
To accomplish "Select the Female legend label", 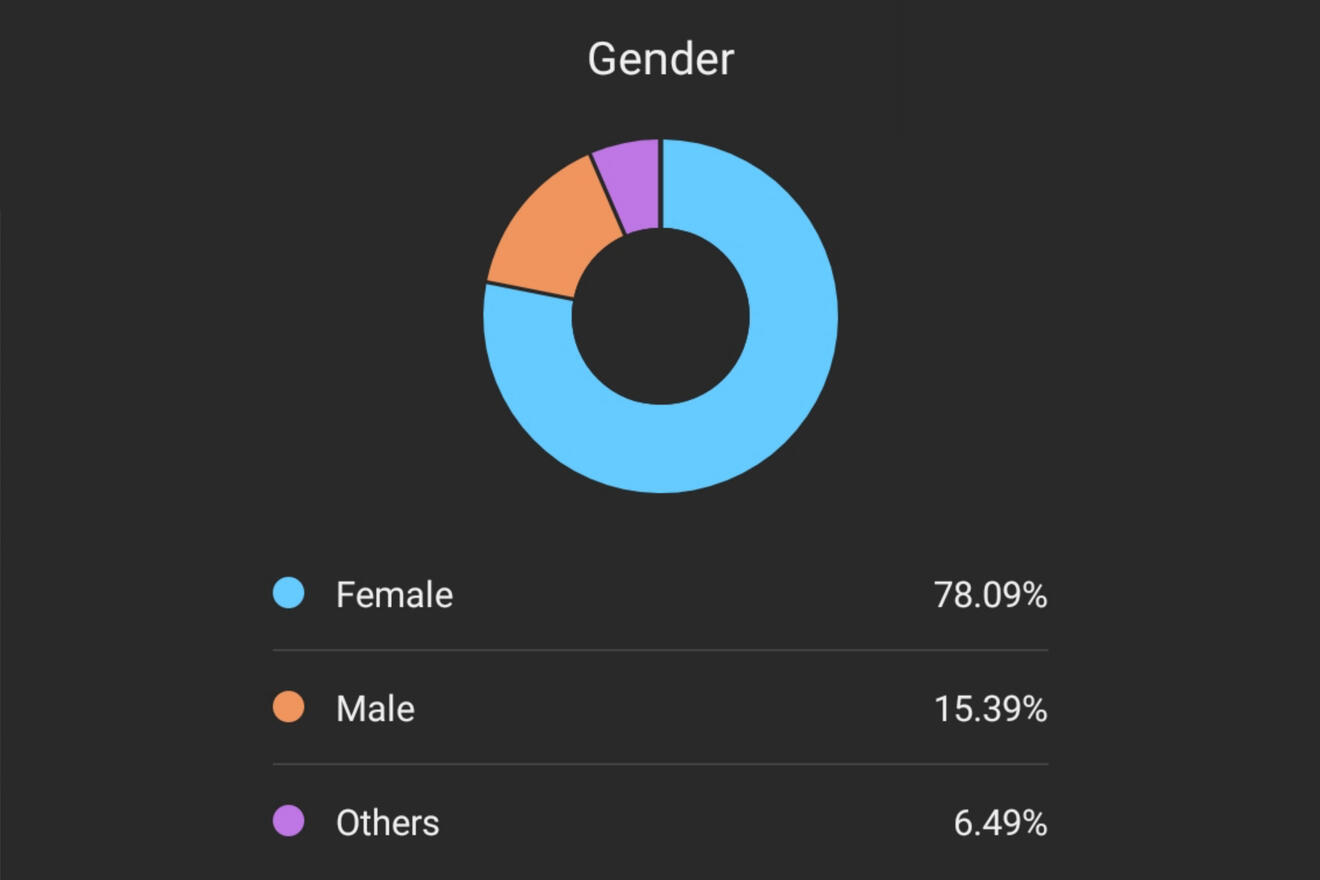I will point(394,595).
